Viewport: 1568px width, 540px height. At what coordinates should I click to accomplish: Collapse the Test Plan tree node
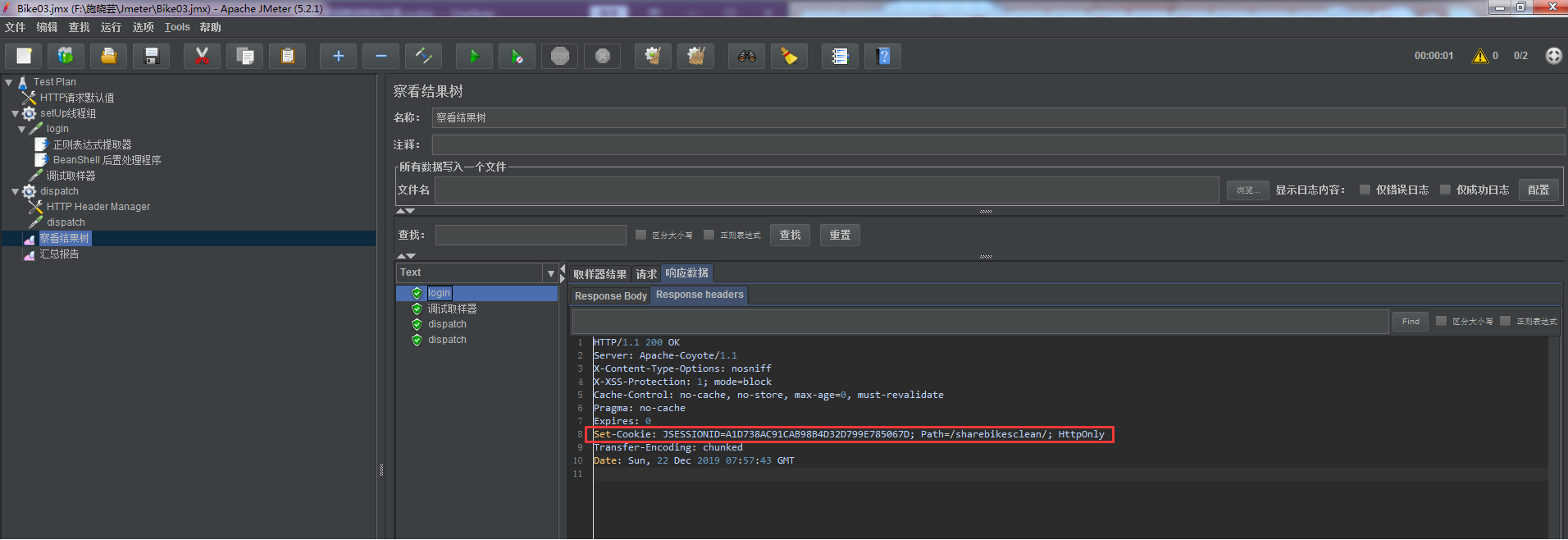pos(8,82)
